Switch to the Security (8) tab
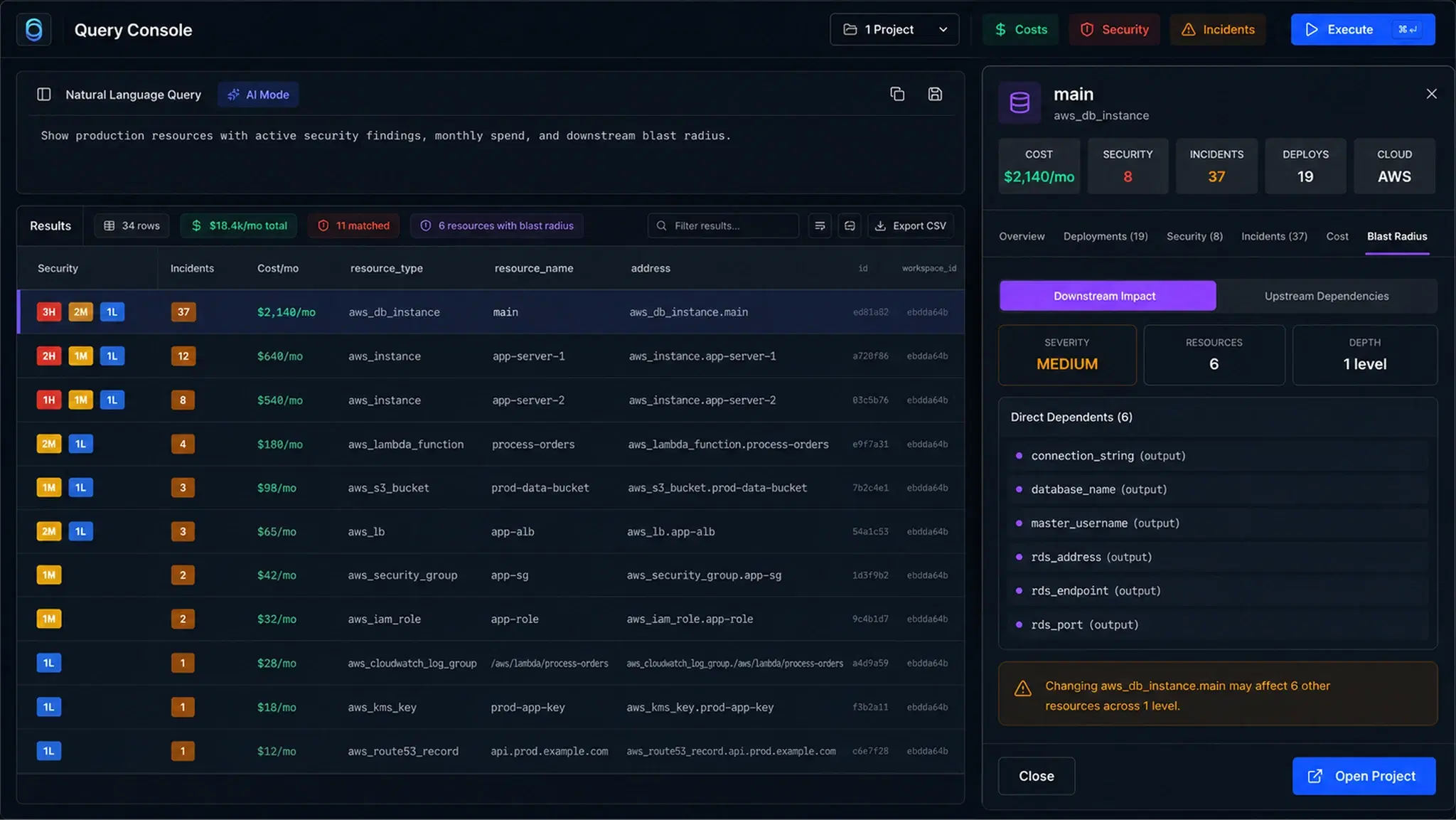1456x820 pixels. point(1194,236)
